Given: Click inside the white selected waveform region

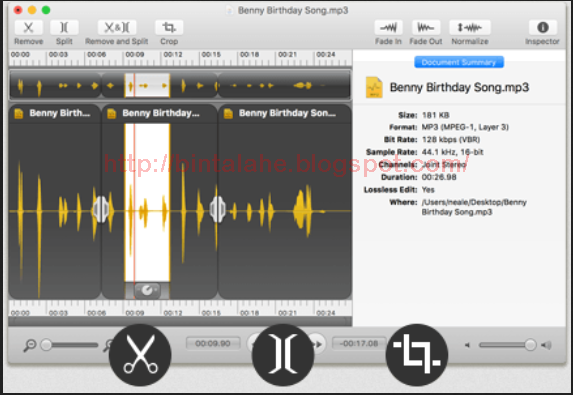Looking at the screenshot, I should click(147, 203).
